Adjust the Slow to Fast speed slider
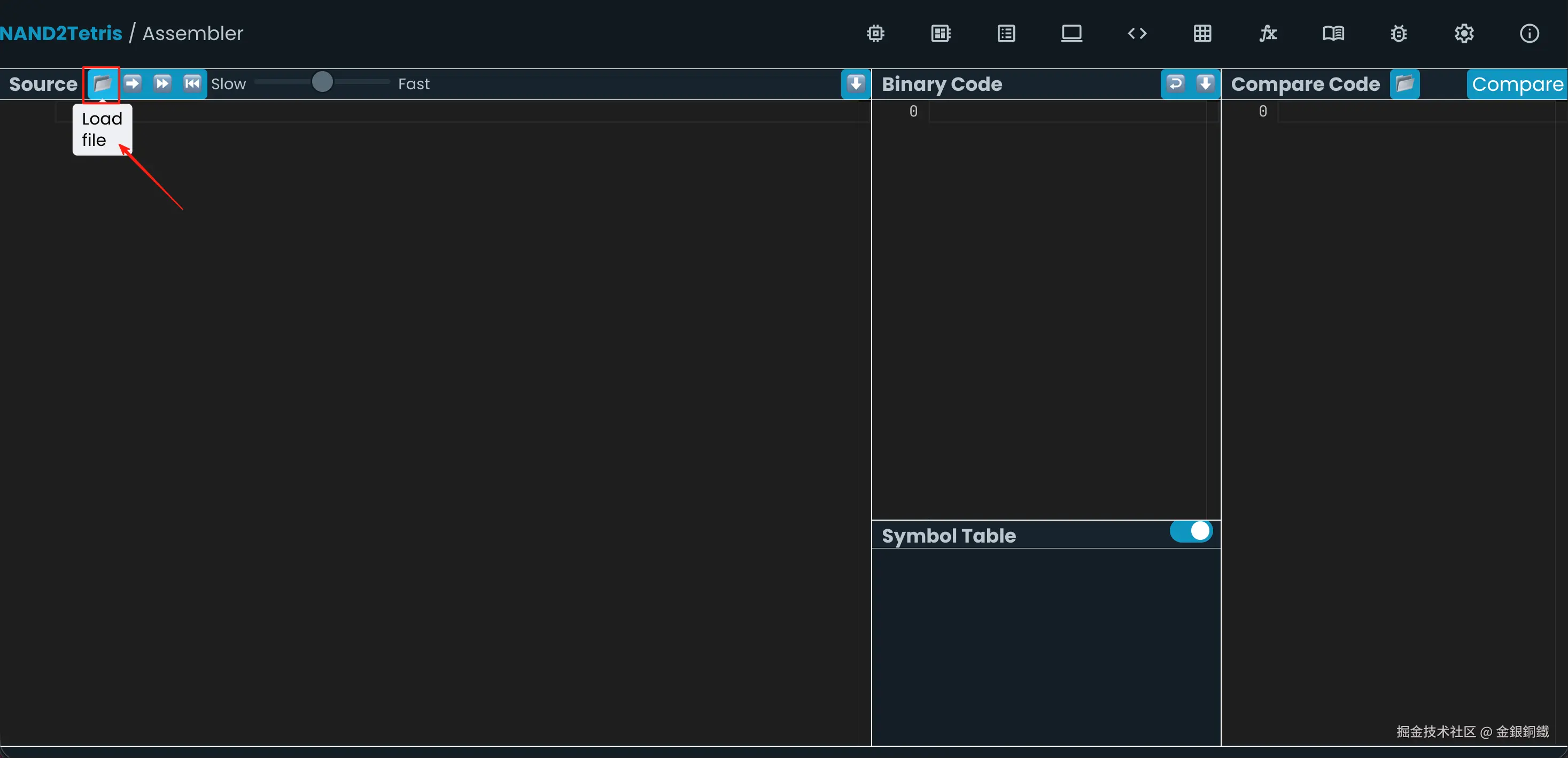Screen dimensions: 1568x758 pyautogui.click(x=322, y=82)
